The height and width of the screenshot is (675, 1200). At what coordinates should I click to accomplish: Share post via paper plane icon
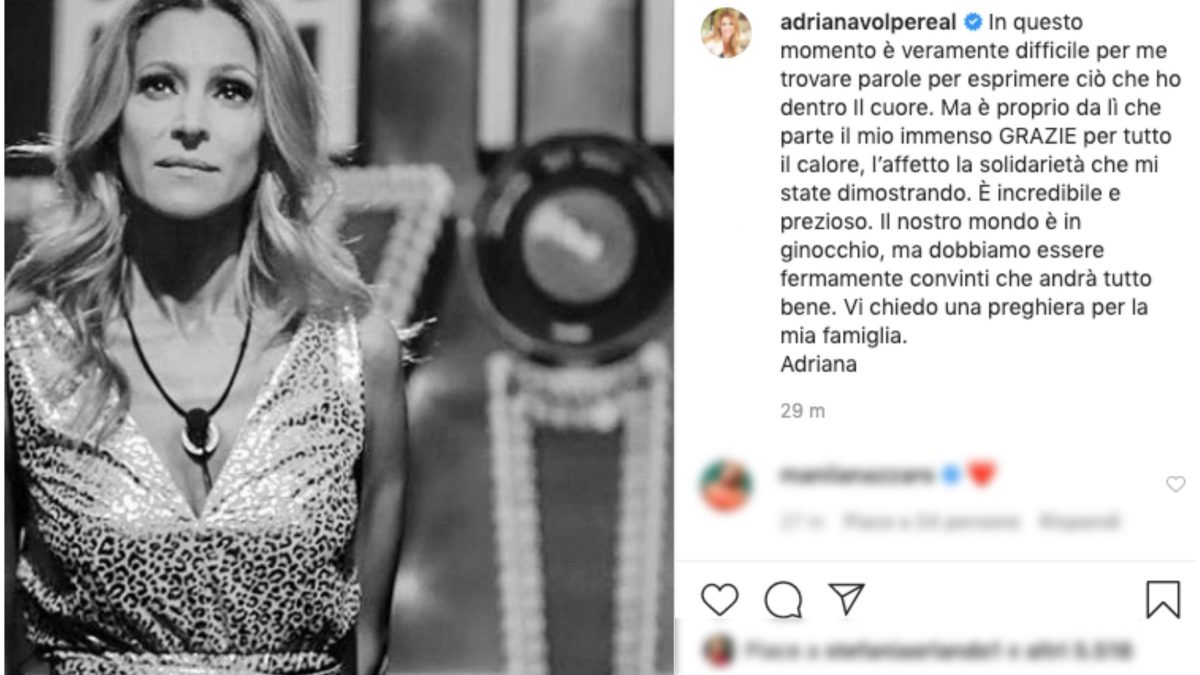click(847, 599)
